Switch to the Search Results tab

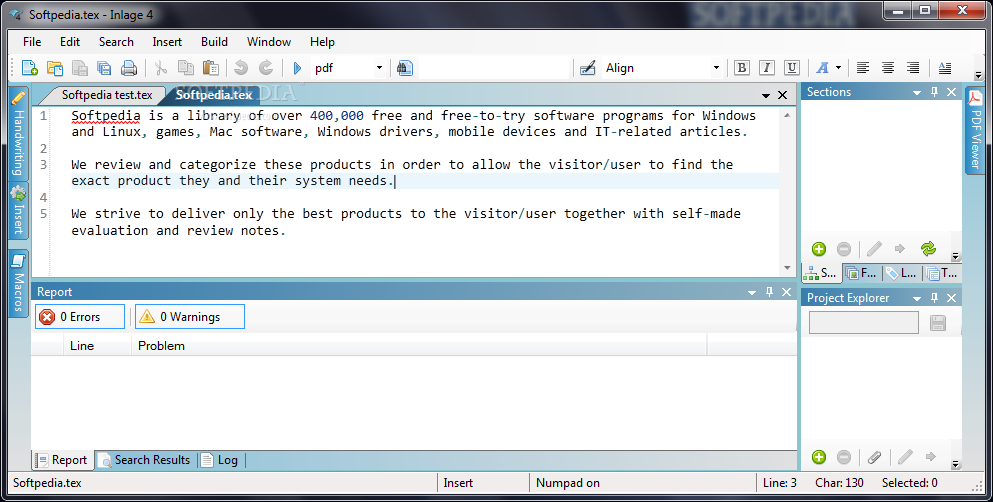[x=146, y=460]
